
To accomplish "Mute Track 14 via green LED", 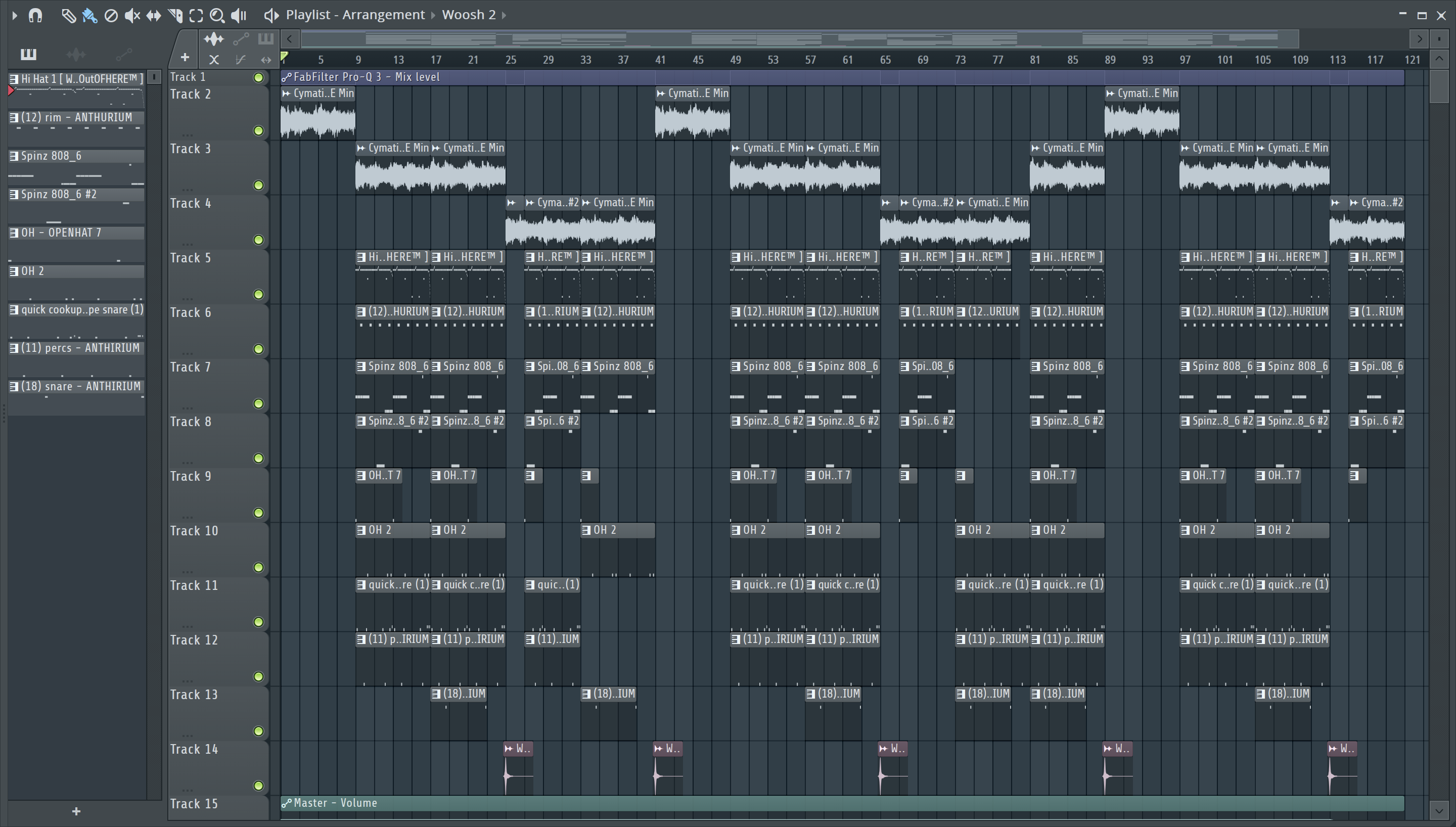I will (258, 786).
